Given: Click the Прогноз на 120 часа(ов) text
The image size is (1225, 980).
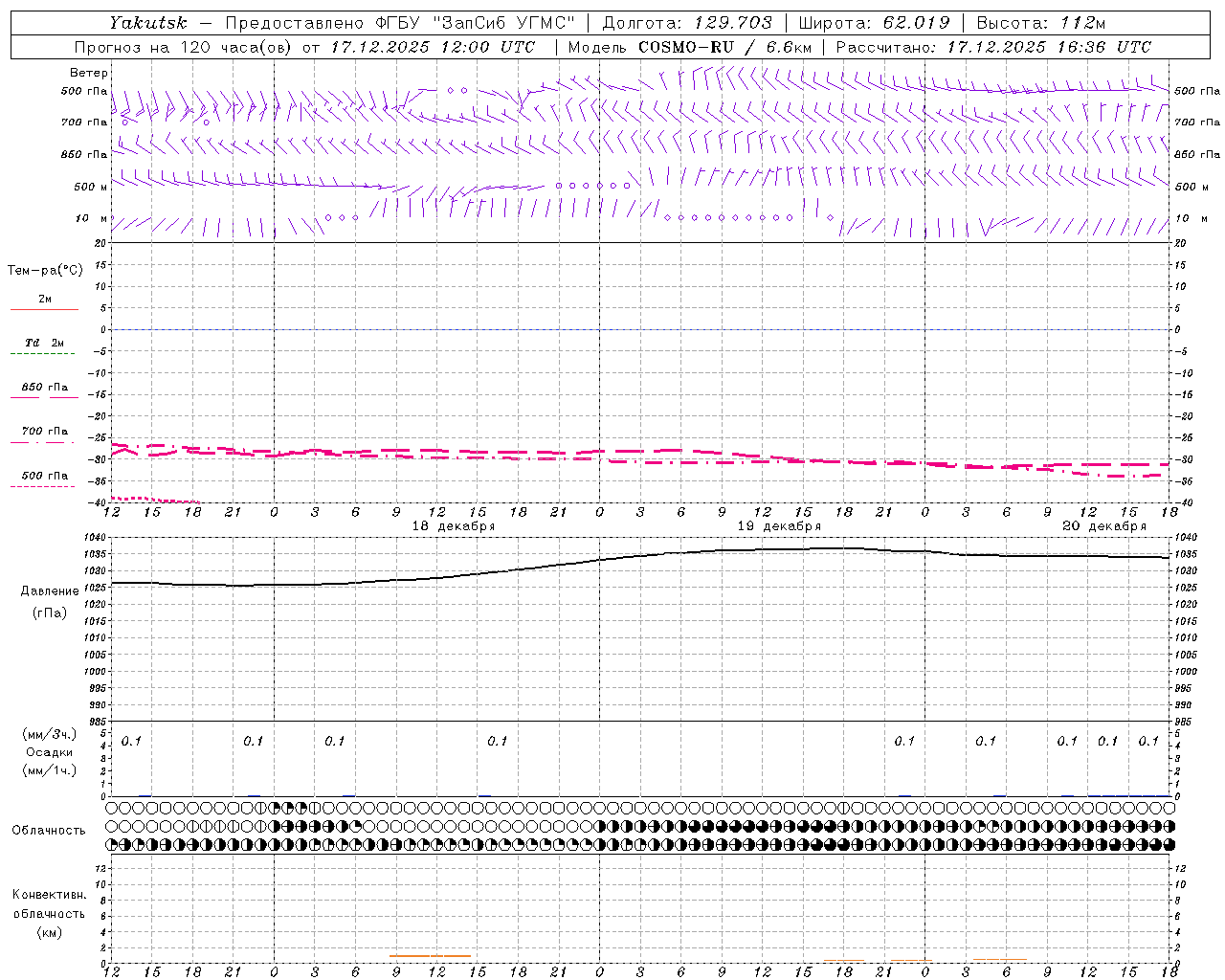Looking at the screenshot, I should click(184, 47).
